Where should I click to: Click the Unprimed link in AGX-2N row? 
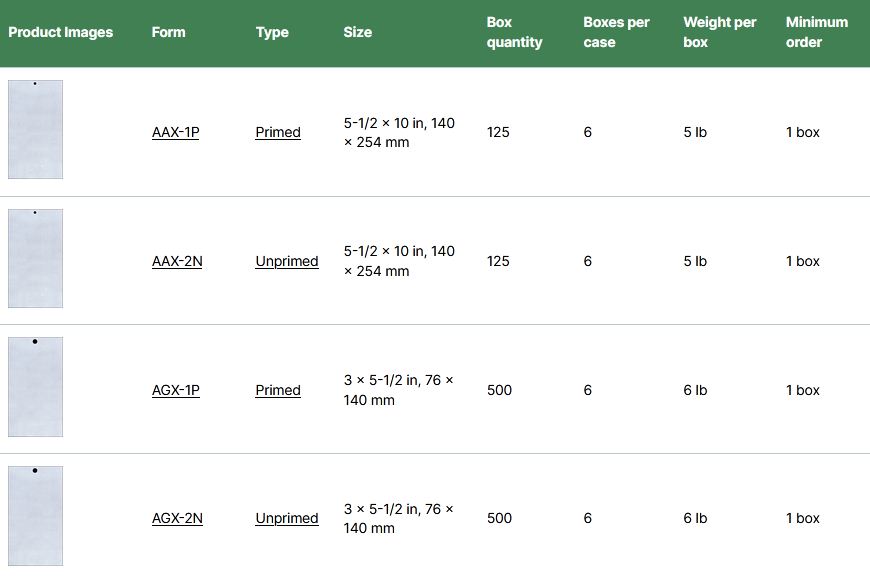pos(287,518)
